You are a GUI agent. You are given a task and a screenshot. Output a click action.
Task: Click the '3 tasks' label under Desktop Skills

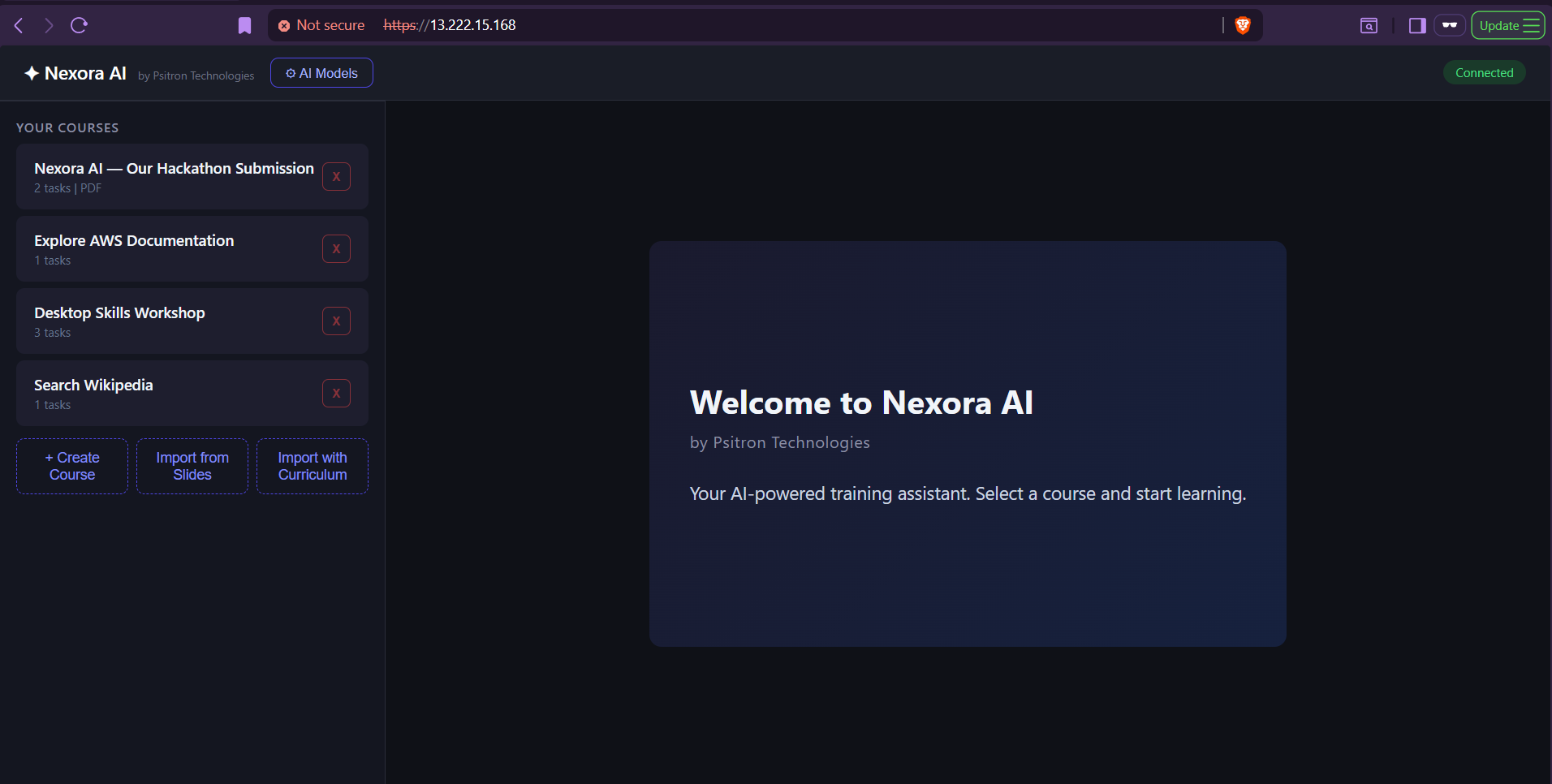(x=52, y=333)
